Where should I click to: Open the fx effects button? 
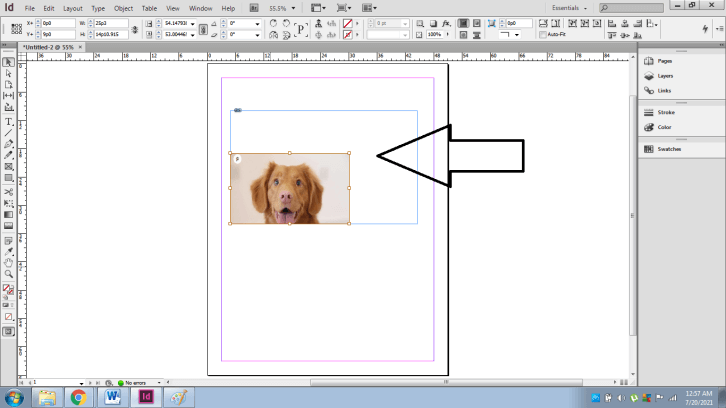pyautogui.click(x=446, y=23)
